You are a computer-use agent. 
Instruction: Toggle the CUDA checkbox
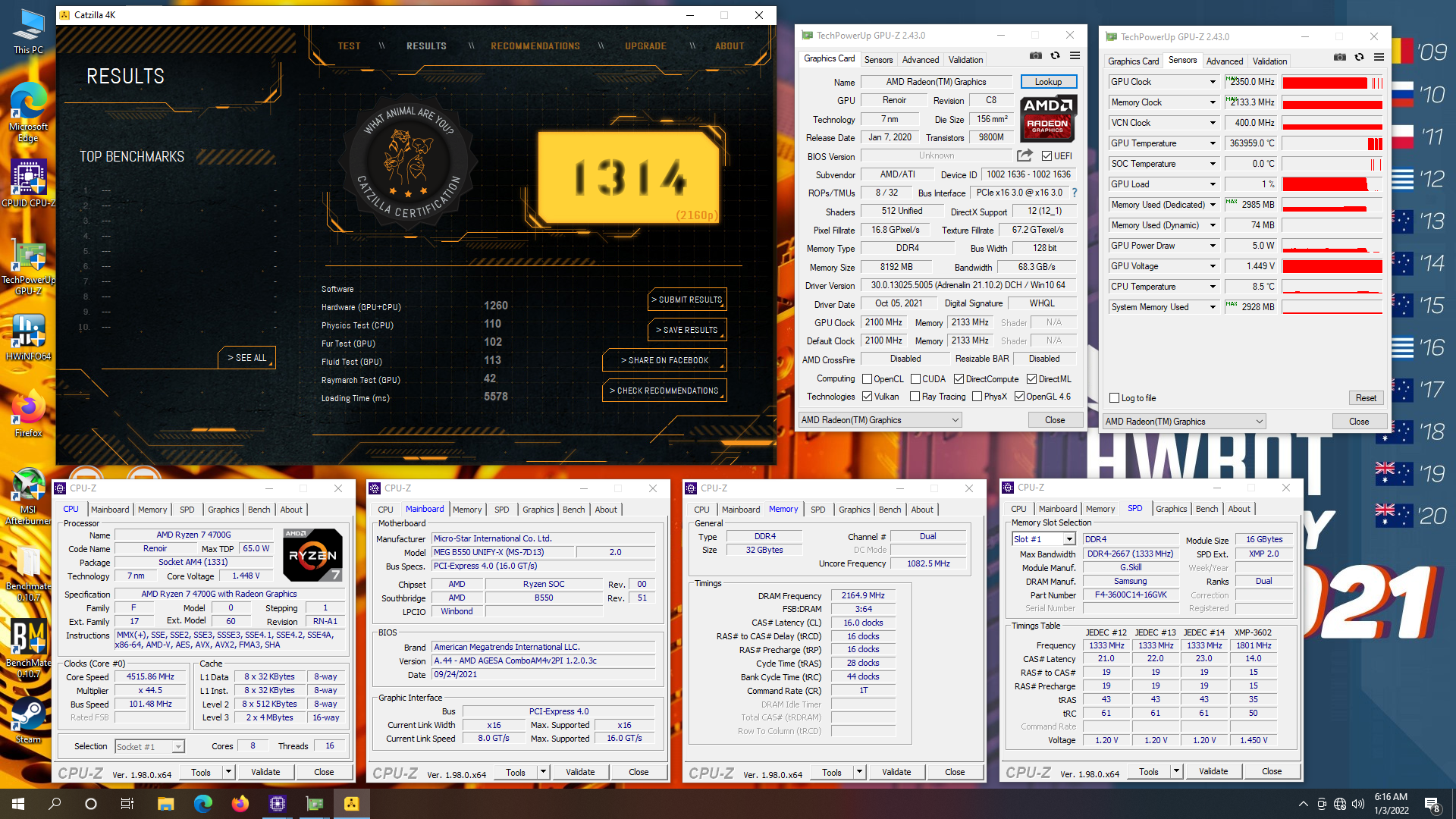point(915,379)
